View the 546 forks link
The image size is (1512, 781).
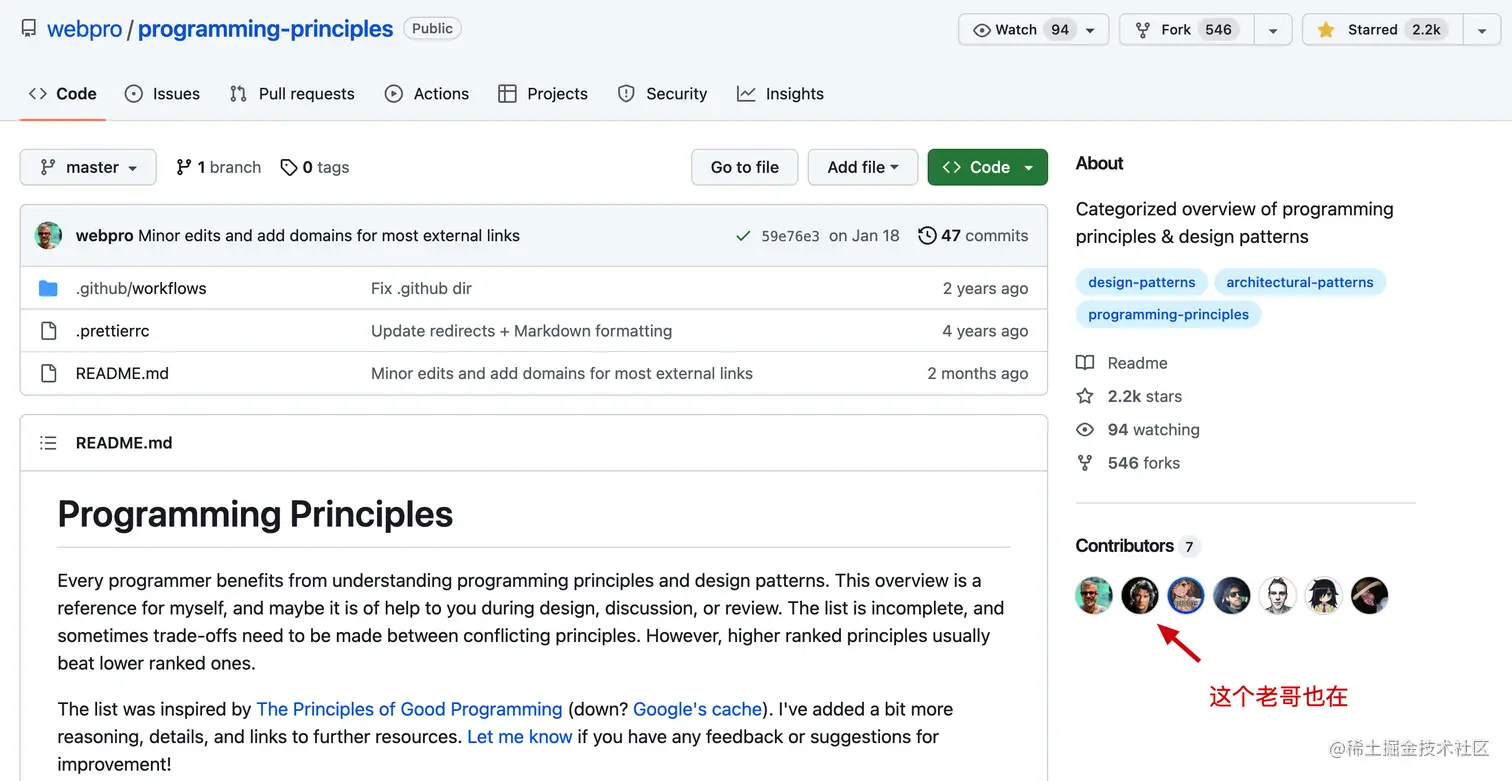[x=1128, y=463]
